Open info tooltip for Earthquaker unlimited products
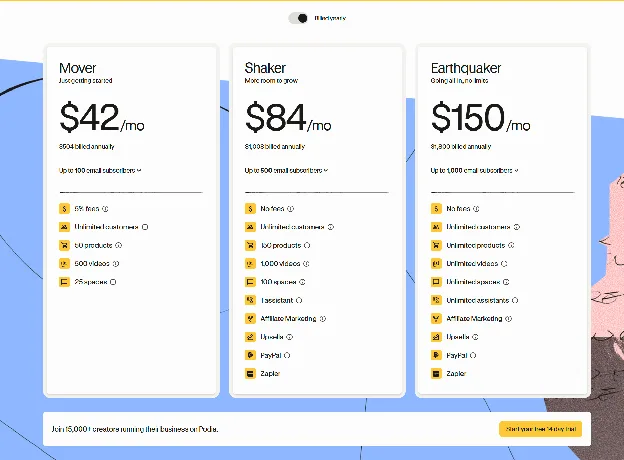The height and width of the screenshot is (460, 624). pyautogui.click(x=511, y=245)
